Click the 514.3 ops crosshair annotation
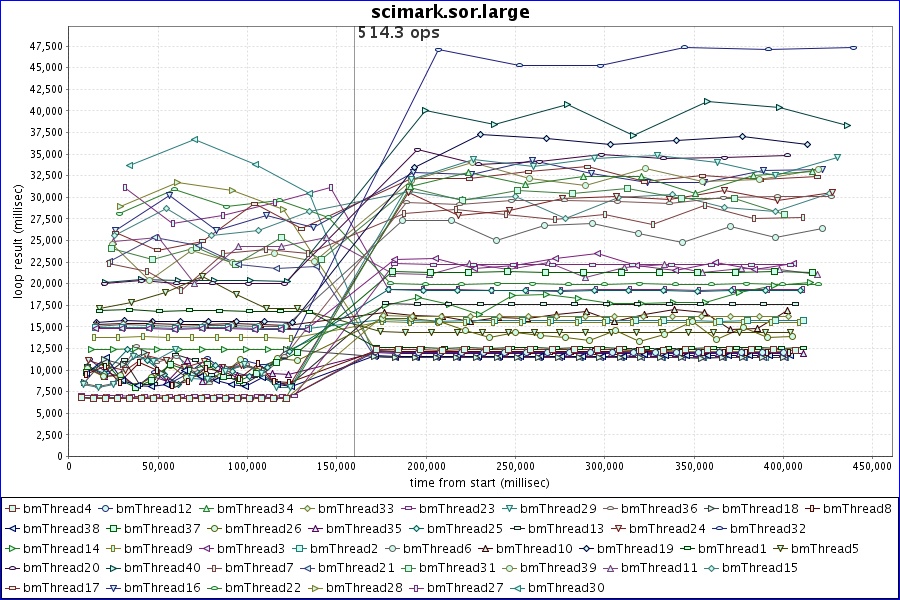This screenshot has width=900, height=600. [399, 33]
